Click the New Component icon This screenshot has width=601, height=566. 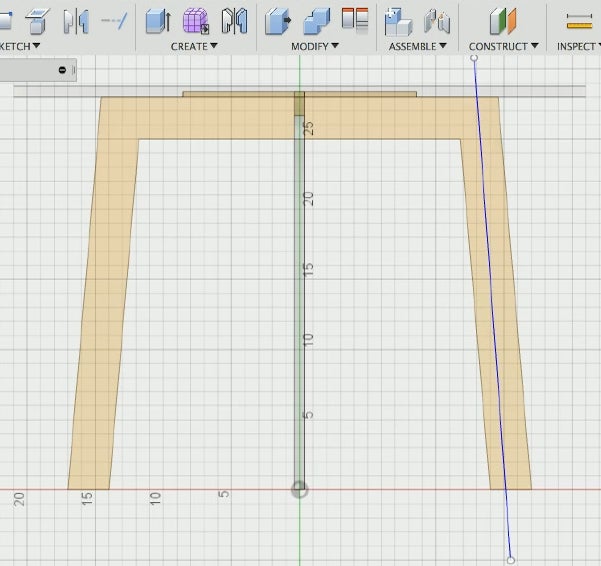tap(398, 21)
